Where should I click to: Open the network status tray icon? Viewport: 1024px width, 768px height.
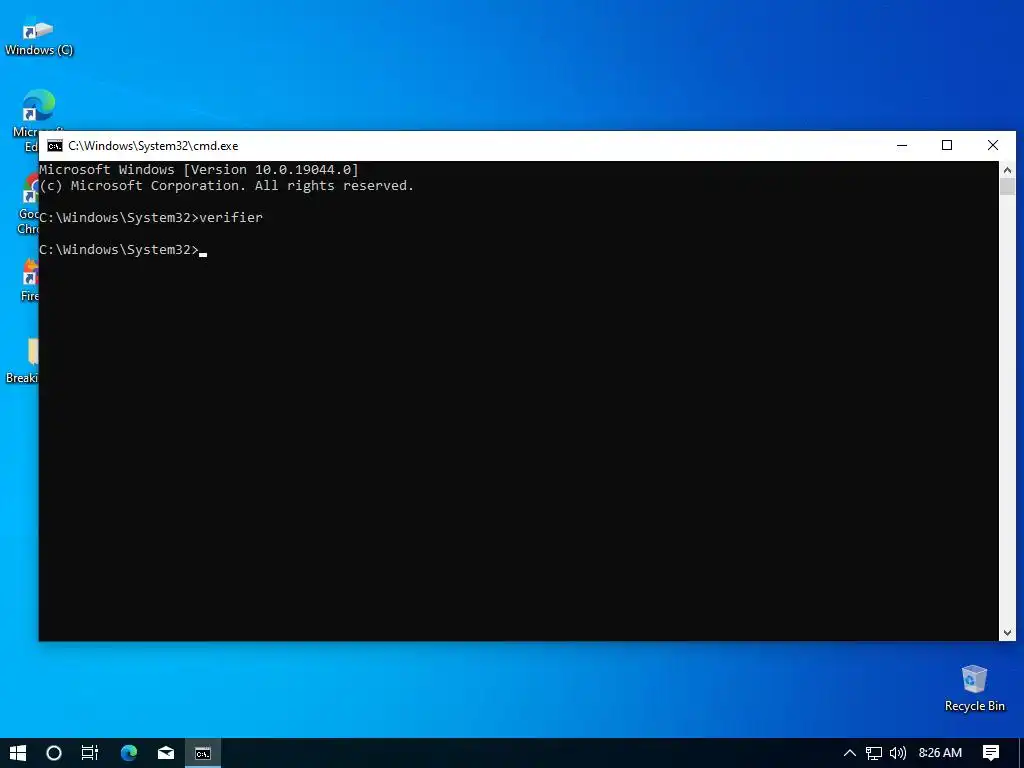874,753
